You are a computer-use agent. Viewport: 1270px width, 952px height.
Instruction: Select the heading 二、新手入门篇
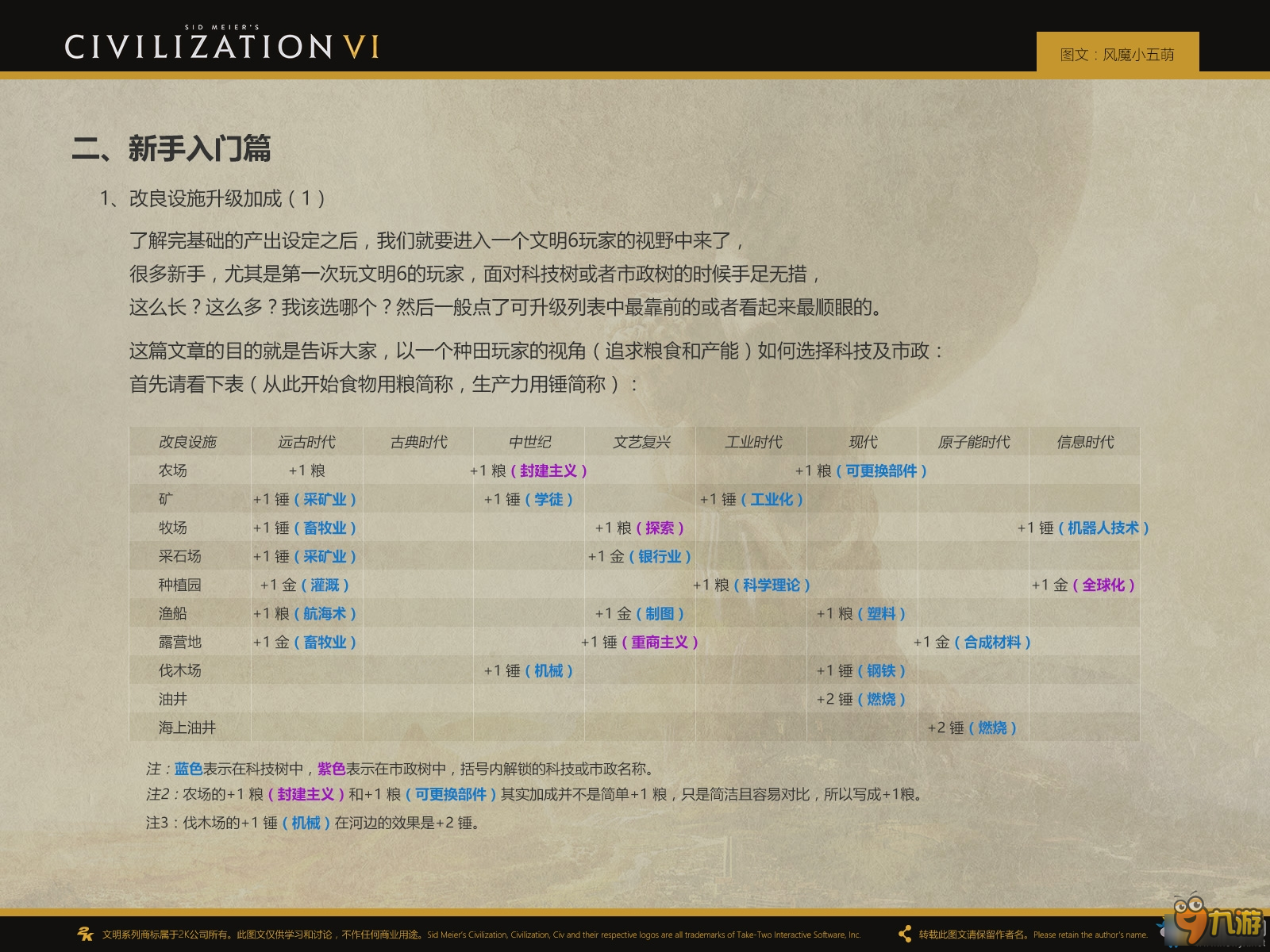pyautogui.click(x=171, y=148)
